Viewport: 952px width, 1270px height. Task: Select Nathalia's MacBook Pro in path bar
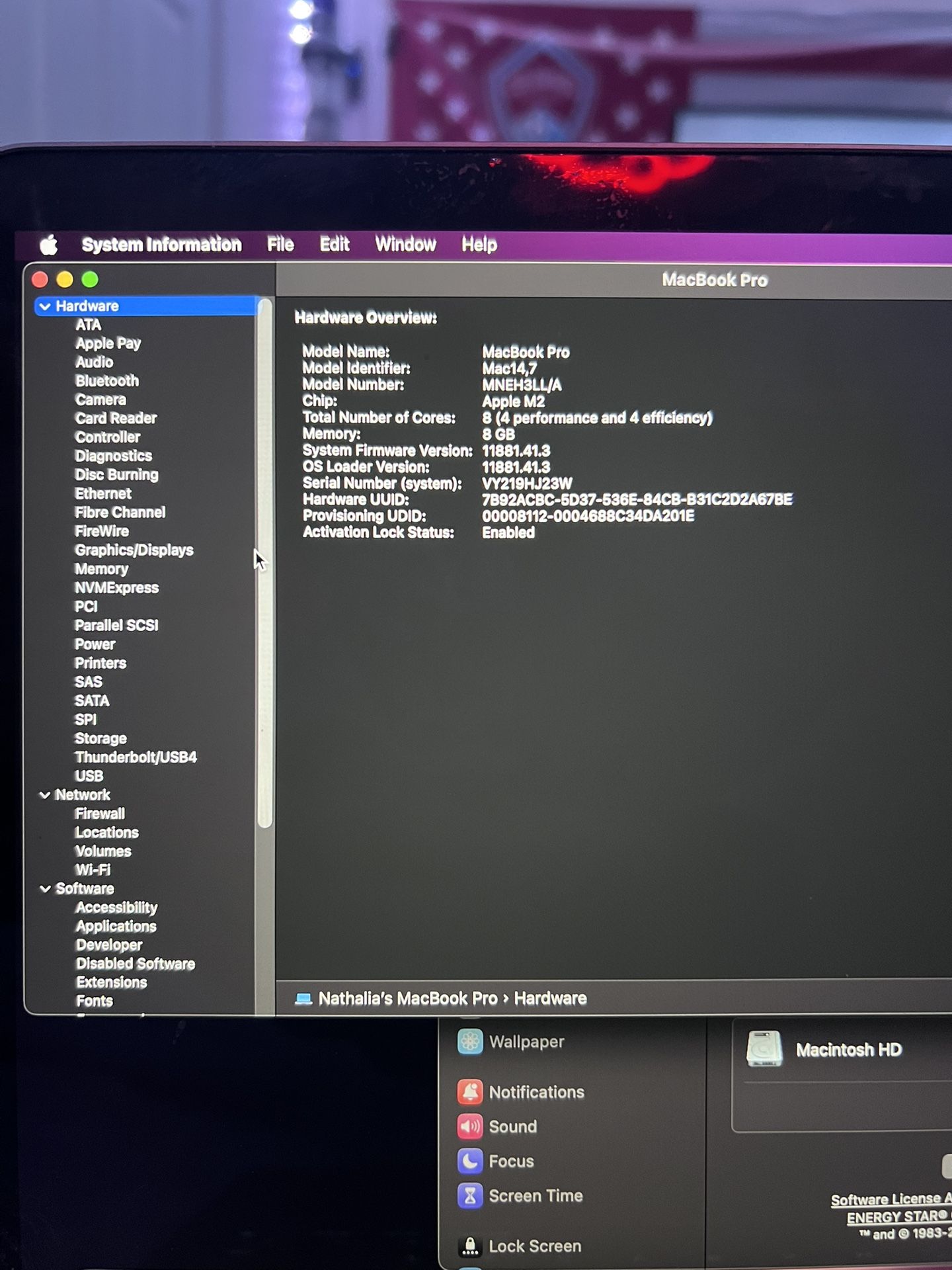tap(408, 999)
